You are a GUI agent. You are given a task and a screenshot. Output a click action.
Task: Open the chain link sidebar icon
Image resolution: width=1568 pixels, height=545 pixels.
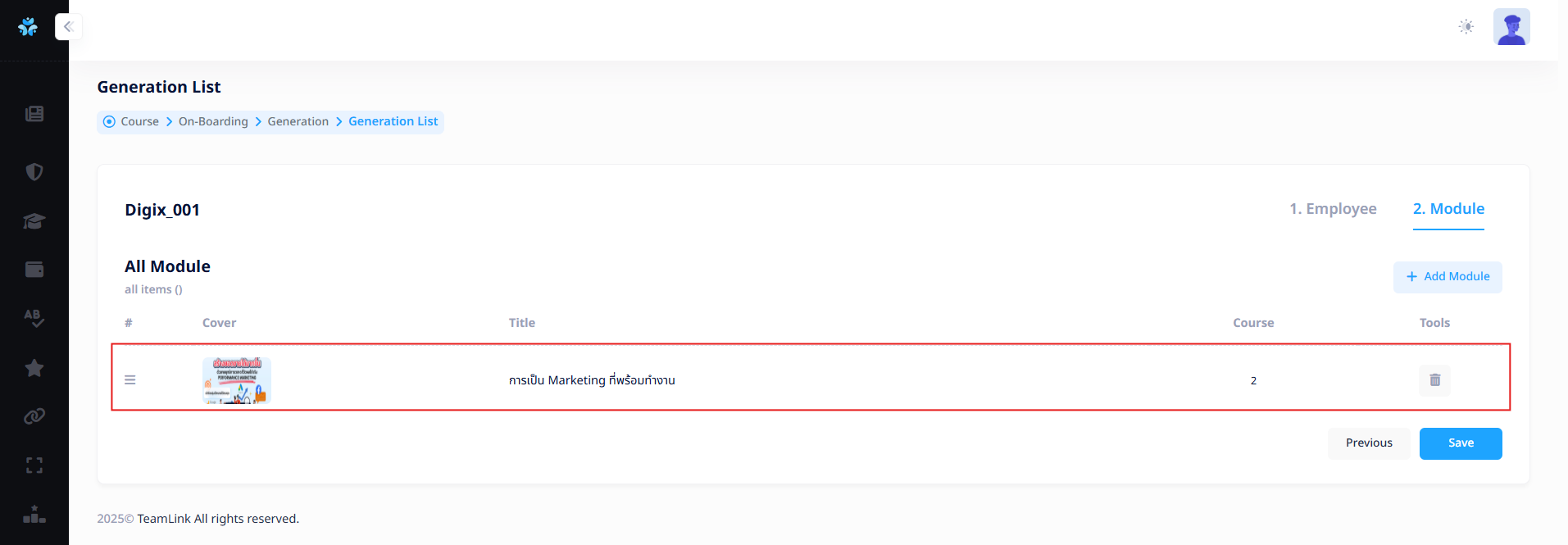coord(34,416)
